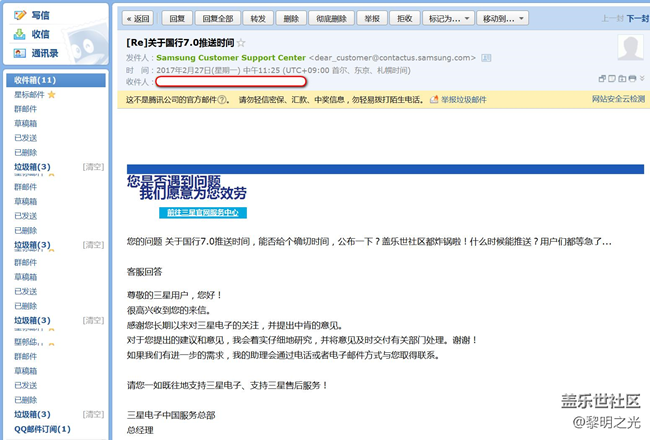Forward the email with 转发
The width and height of the screenshot is (650, 440).
[258, 19]
